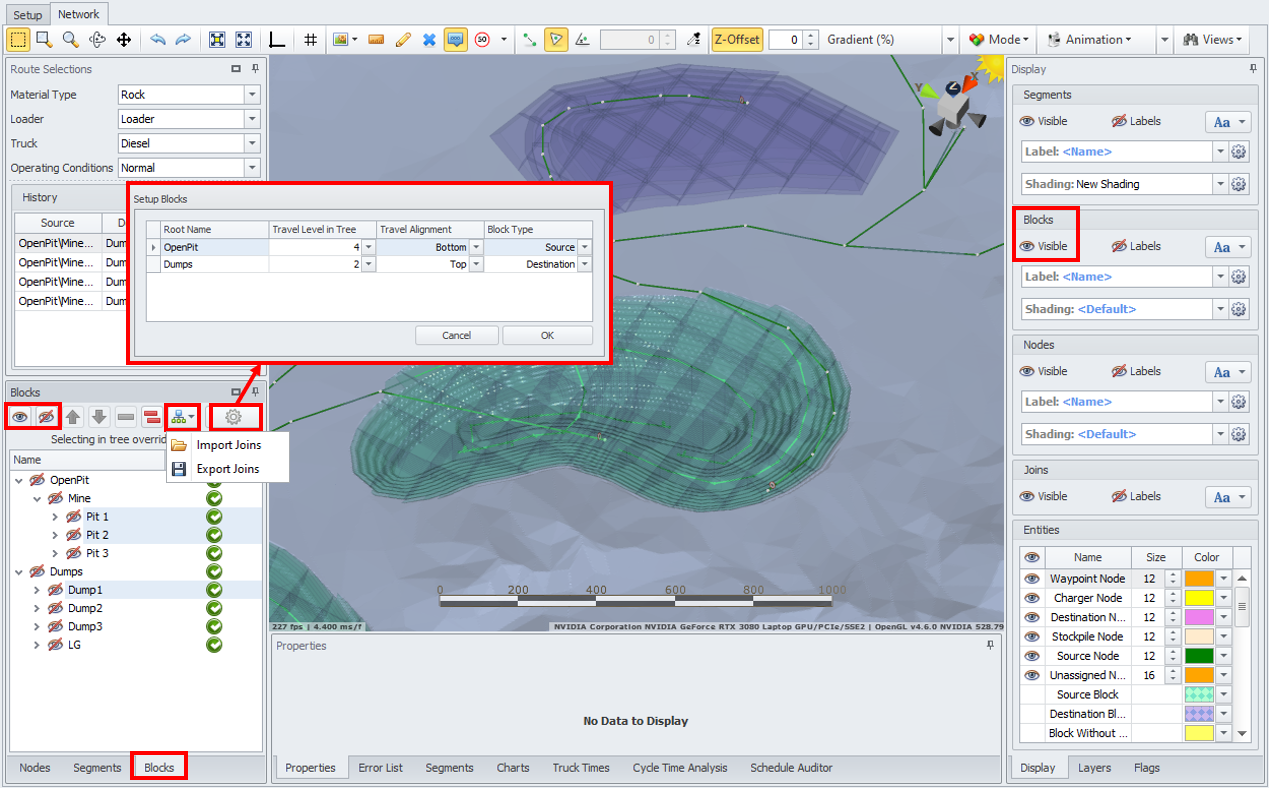Click the undo arrow in toolbar
The image size is (1269, 788).
(x=158, y=40)
